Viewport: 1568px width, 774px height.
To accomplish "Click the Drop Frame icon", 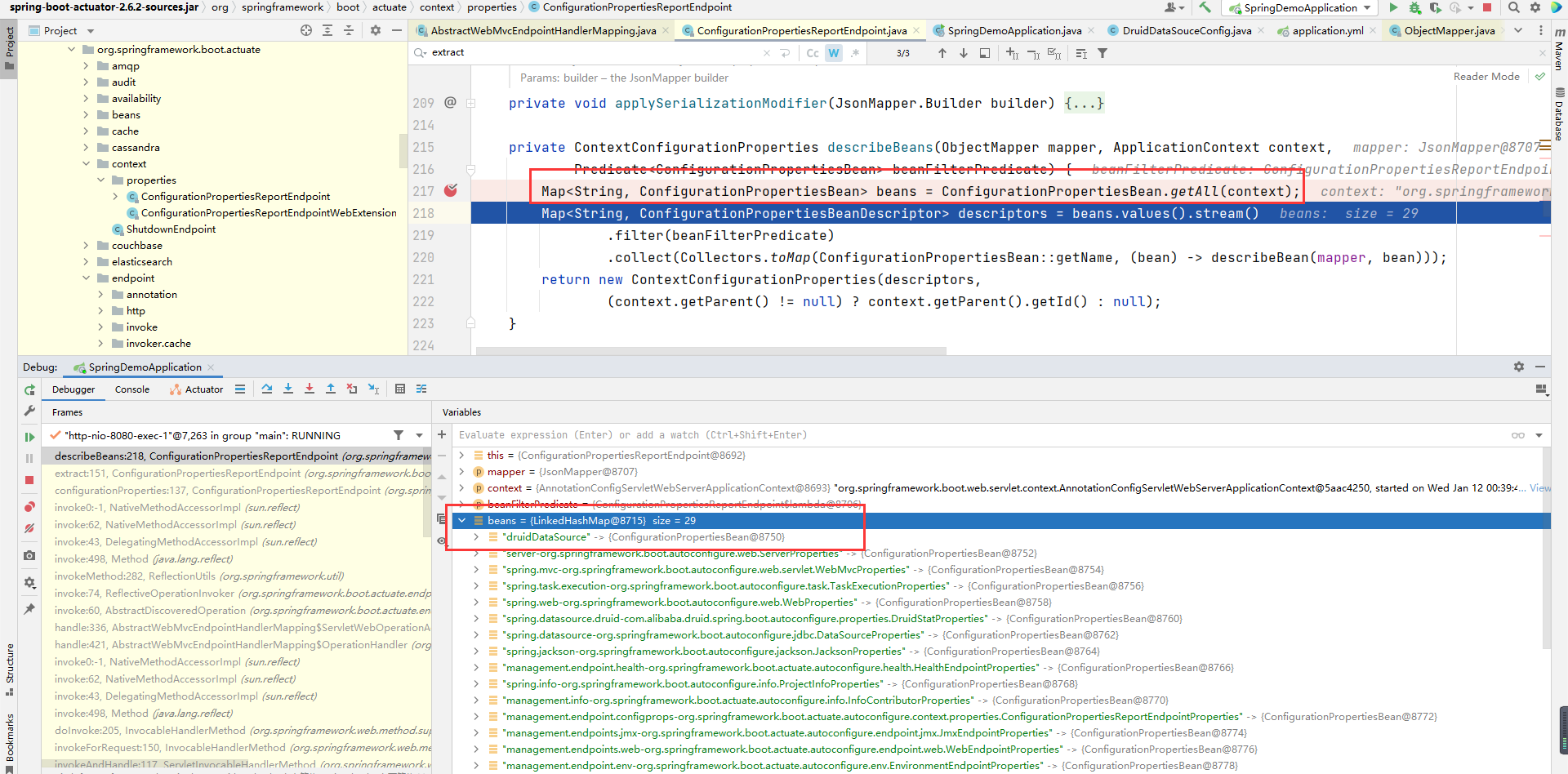I will click(x=352, y=389).
